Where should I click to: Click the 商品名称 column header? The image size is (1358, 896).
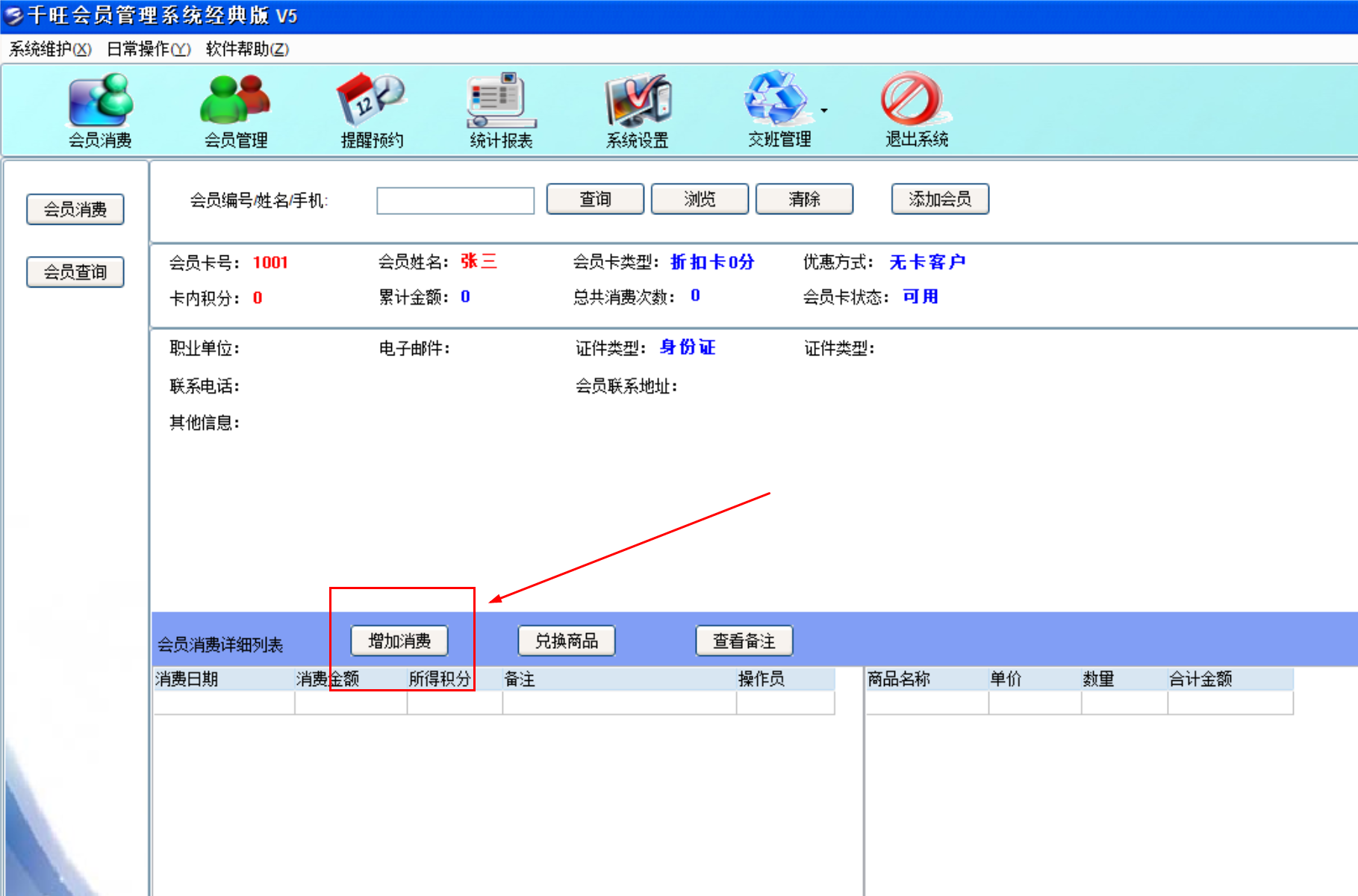[x=927, y=679]
